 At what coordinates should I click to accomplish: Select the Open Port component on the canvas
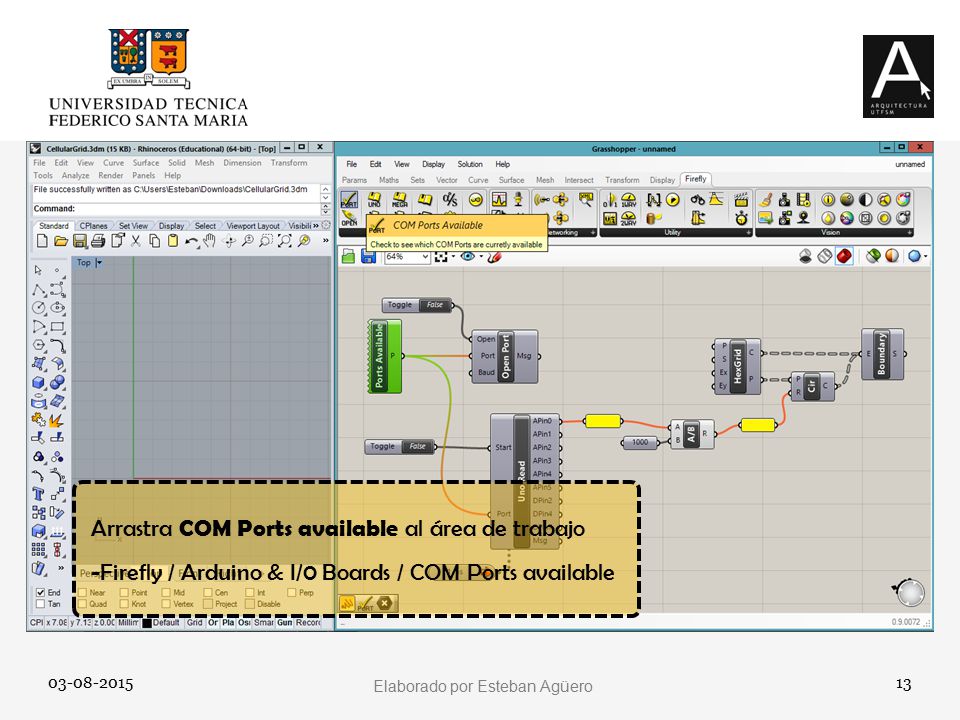(x=505, y=356)
